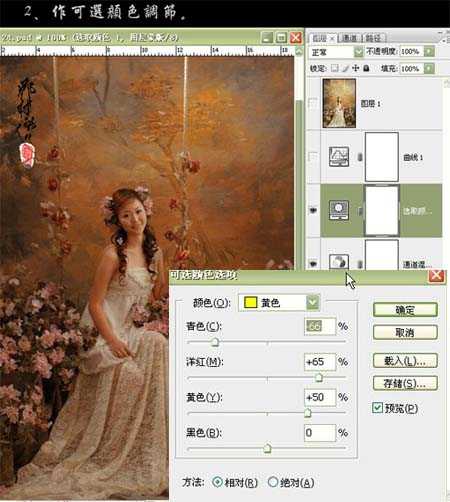Click the opacity 100% value field
This screenshot has height=502, width=450.
pyautogui.click(x=411, y=52)
